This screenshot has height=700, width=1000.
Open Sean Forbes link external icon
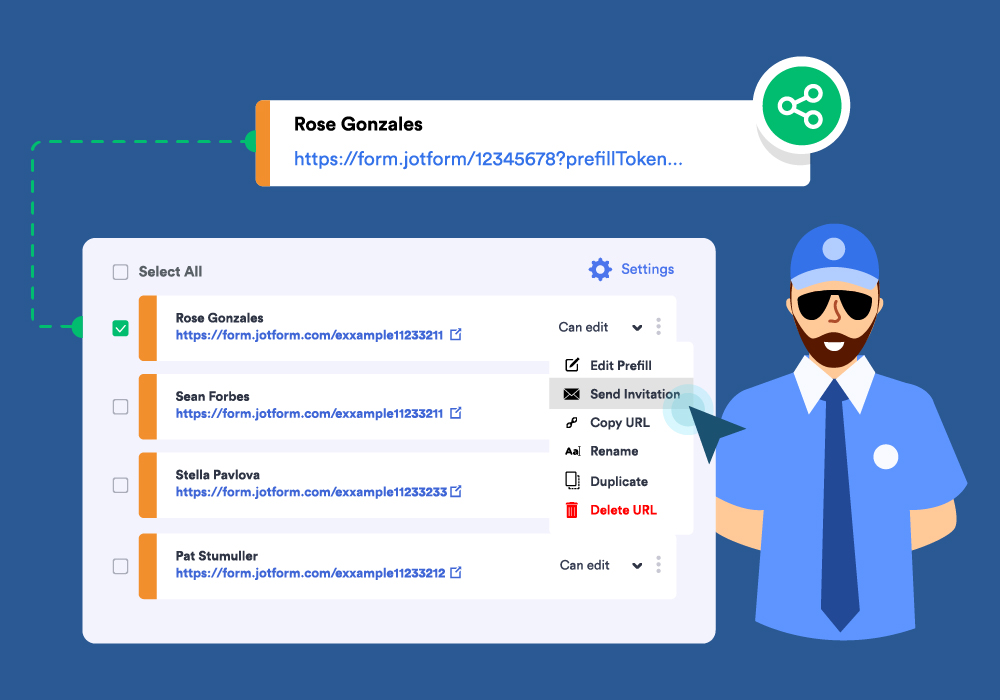pyautogui.click(x=456, y=413)
